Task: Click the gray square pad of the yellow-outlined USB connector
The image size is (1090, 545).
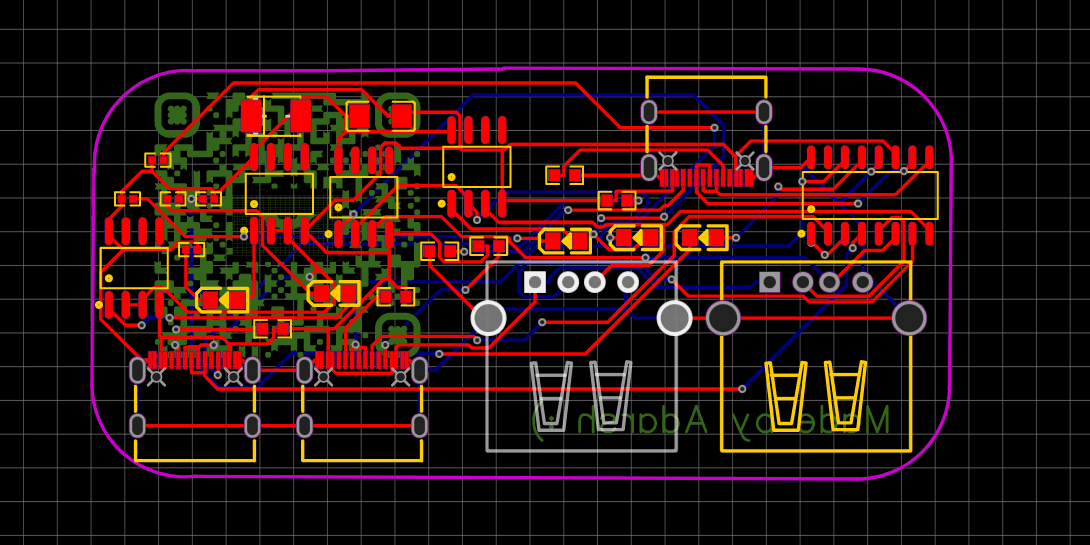Action: [770, 282]
